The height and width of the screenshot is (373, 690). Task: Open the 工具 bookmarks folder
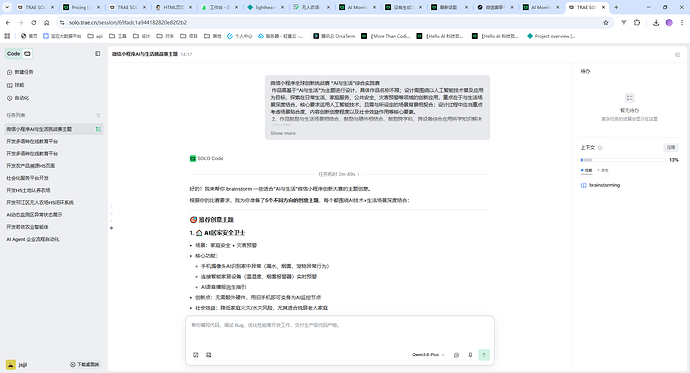coord(117,36)
